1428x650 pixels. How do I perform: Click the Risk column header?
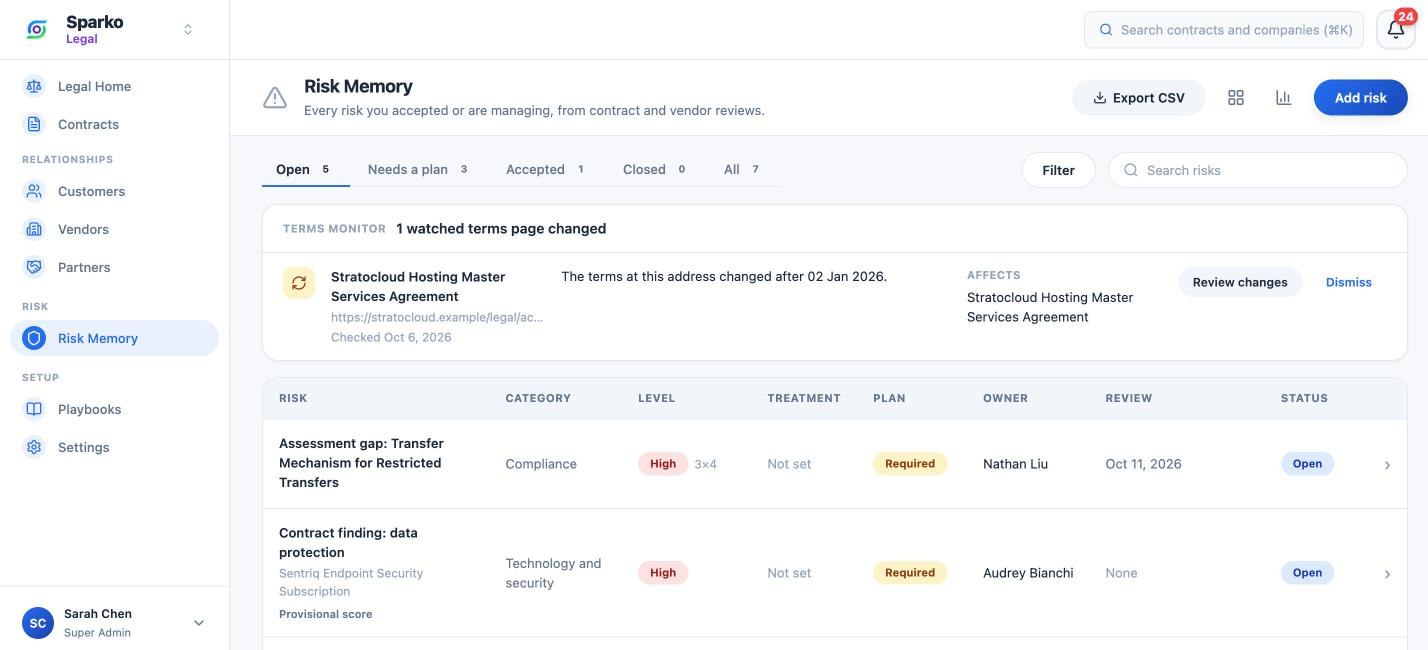(x=293, y=398)
